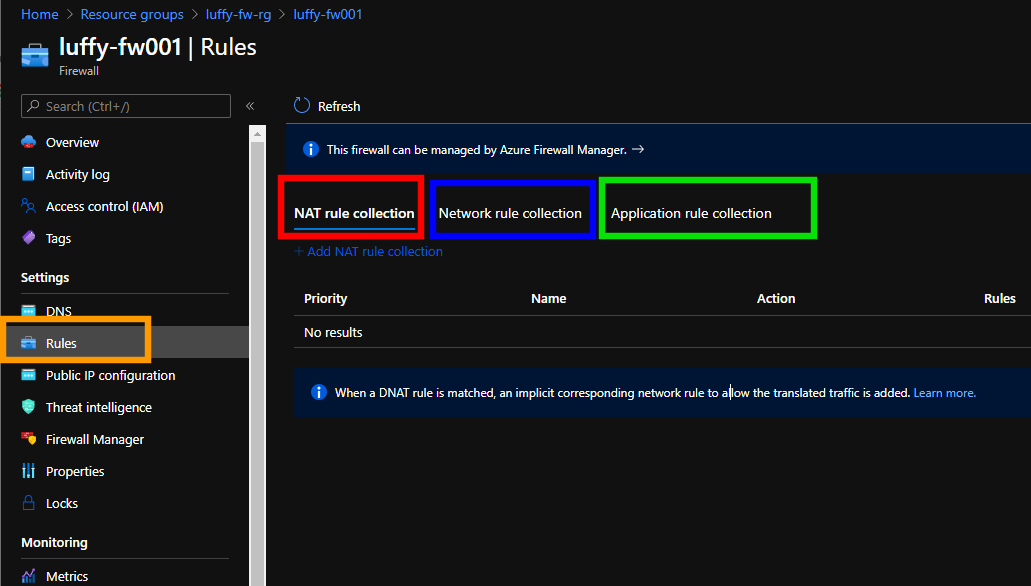Open Locks menu item

pos(62,504)
